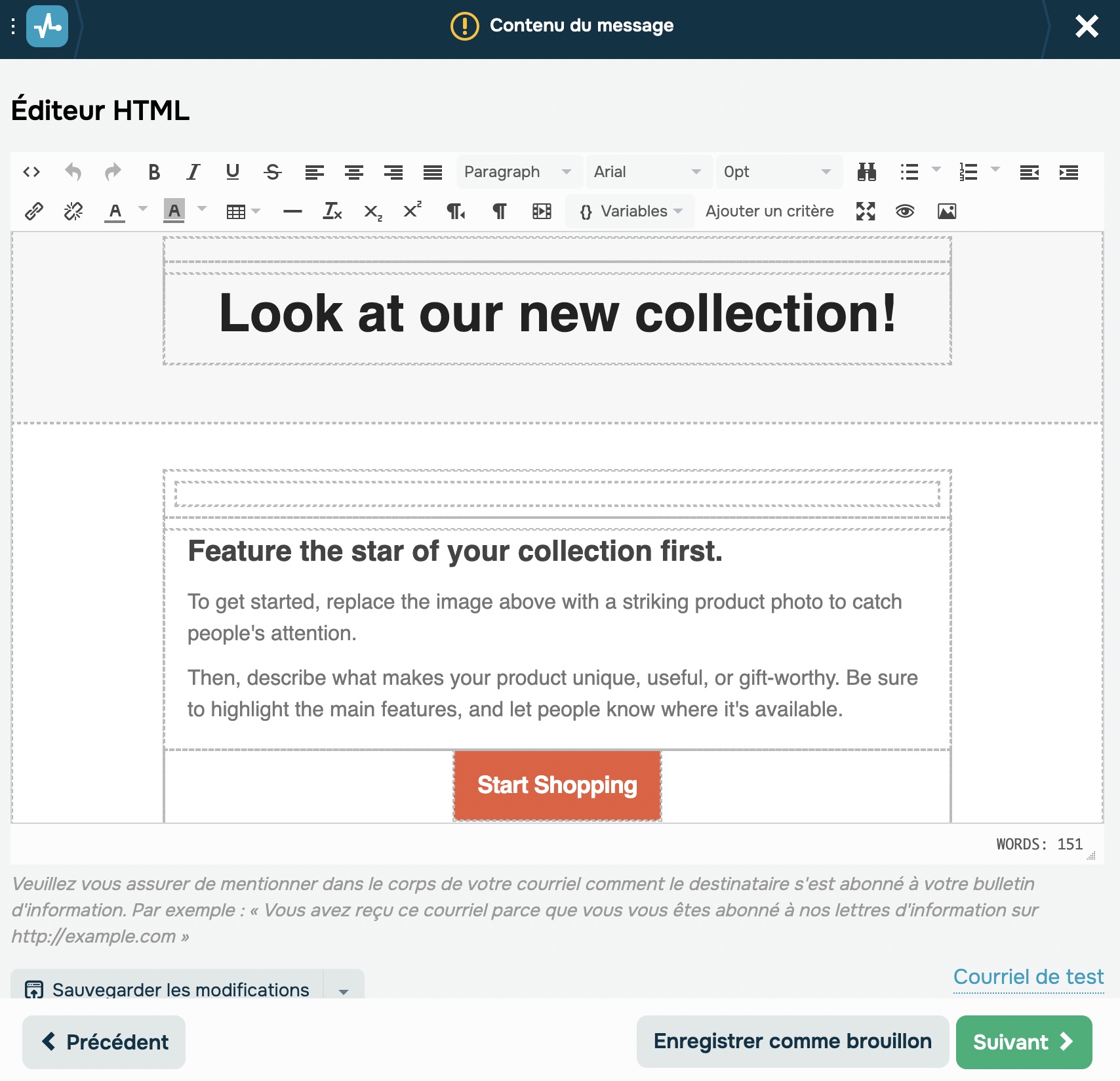
Task: Open the table insert menu
Action: [x=243, y=211]
